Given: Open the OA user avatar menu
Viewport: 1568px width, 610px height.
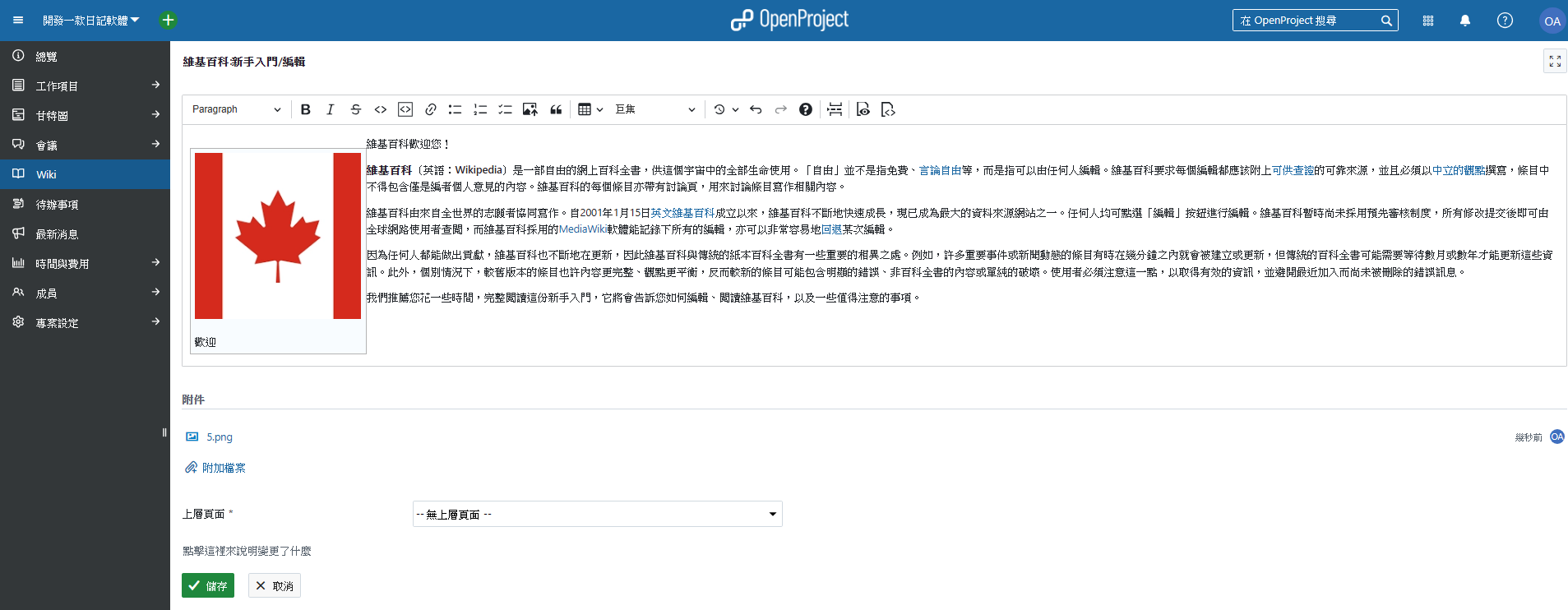Looking at the screenshot, I should point(1552,21).
